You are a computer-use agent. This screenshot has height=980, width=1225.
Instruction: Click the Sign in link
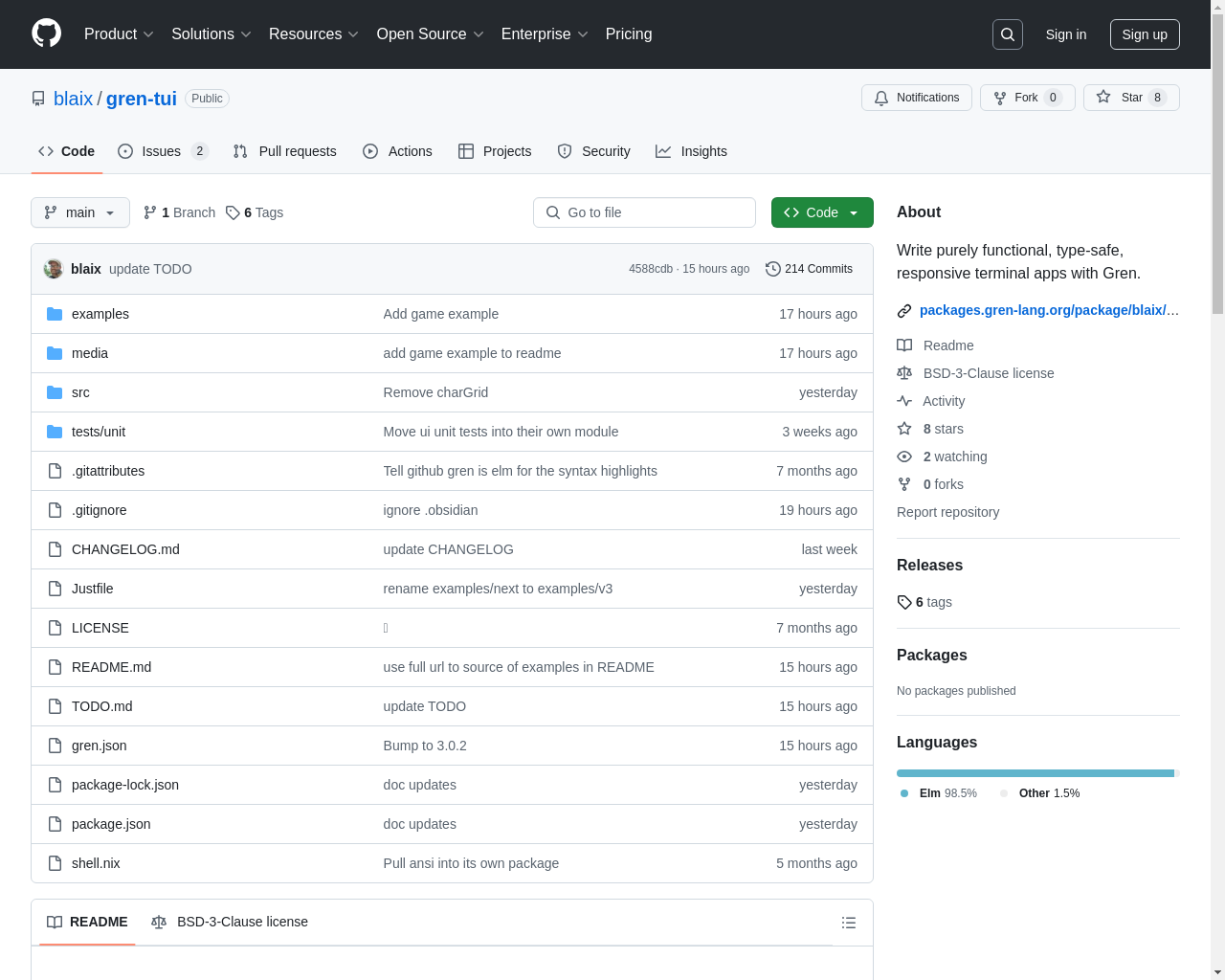click(1066, 34)
